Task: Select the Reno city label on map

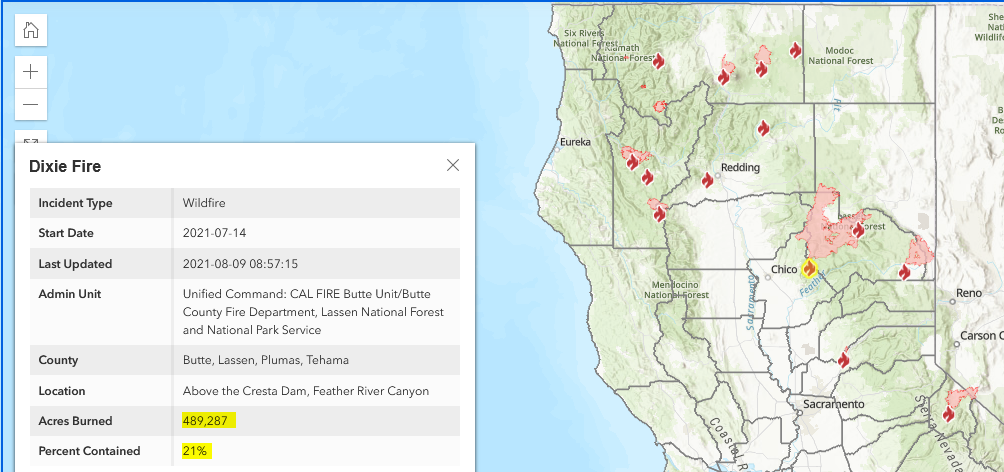Action: point(968,293)
